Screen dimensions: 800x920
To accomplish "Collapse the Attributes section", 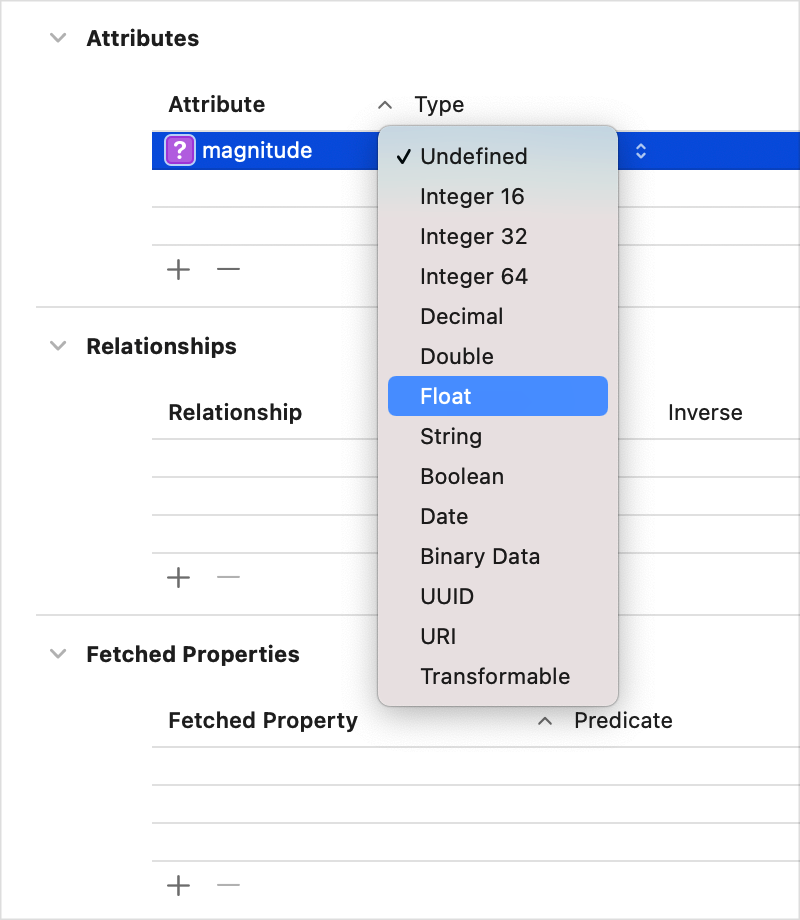I will pos(57,38).
